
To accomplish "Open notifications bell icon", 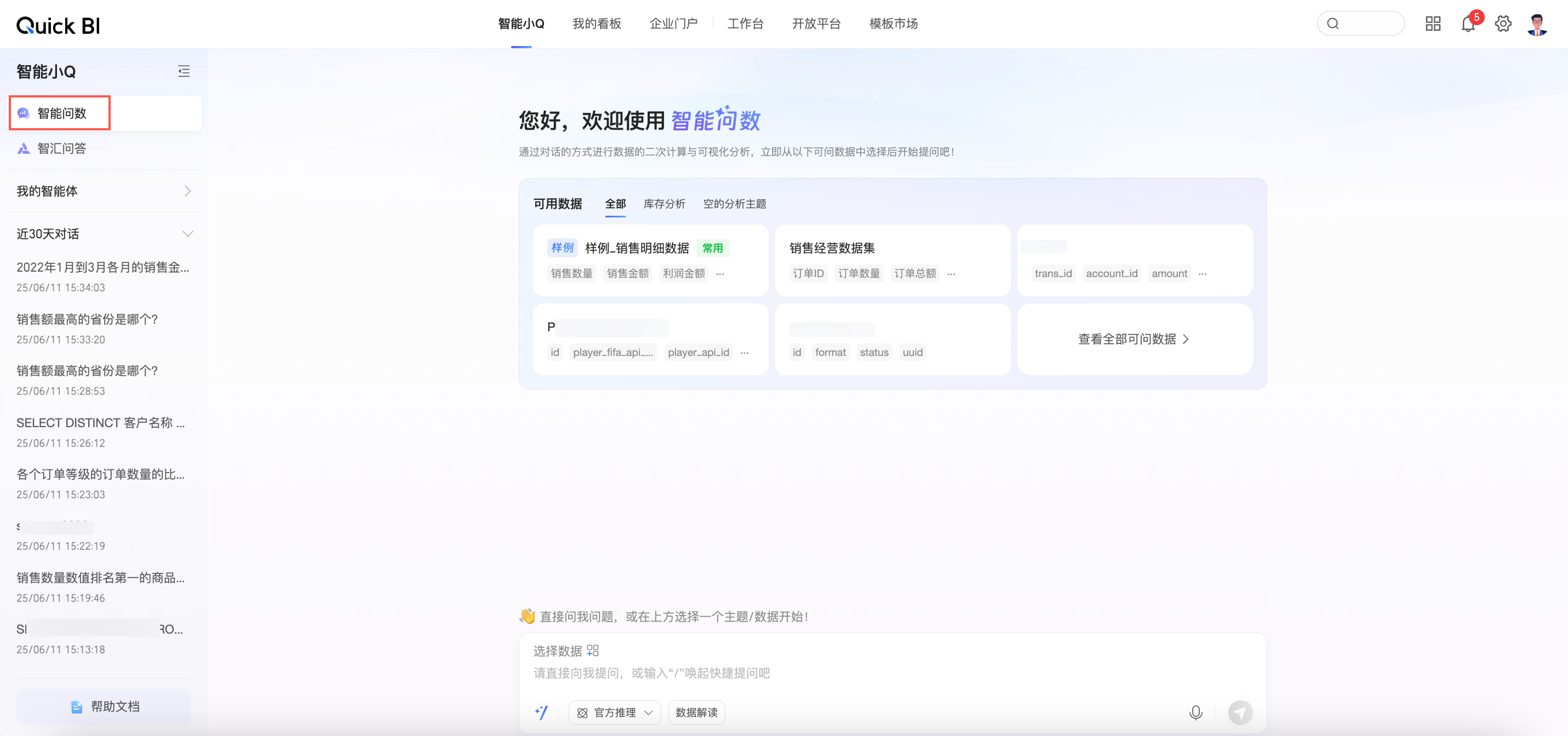I will pyautogui.click(x=1468, y=24).
